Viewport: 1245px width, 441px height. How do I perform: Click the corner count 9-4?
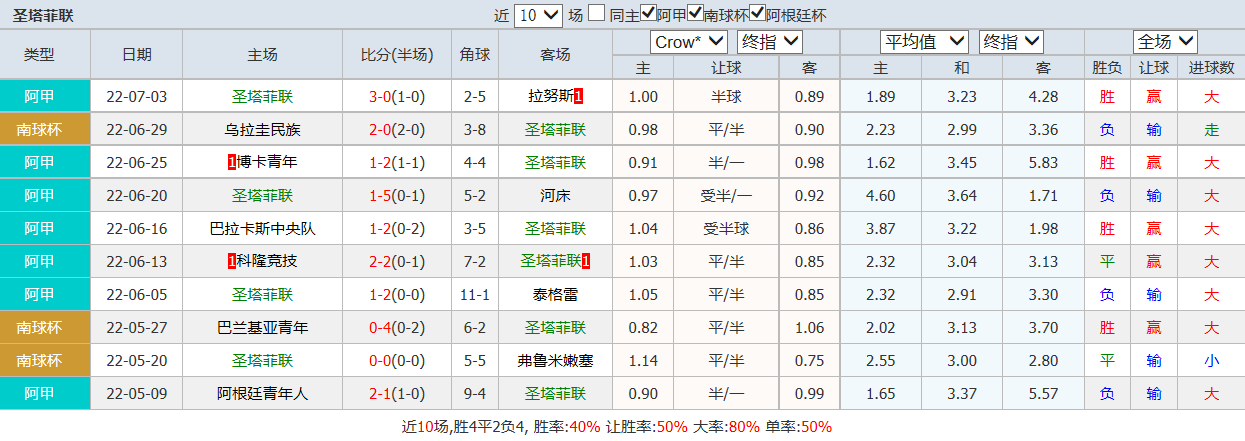click(x=475, y=394)
